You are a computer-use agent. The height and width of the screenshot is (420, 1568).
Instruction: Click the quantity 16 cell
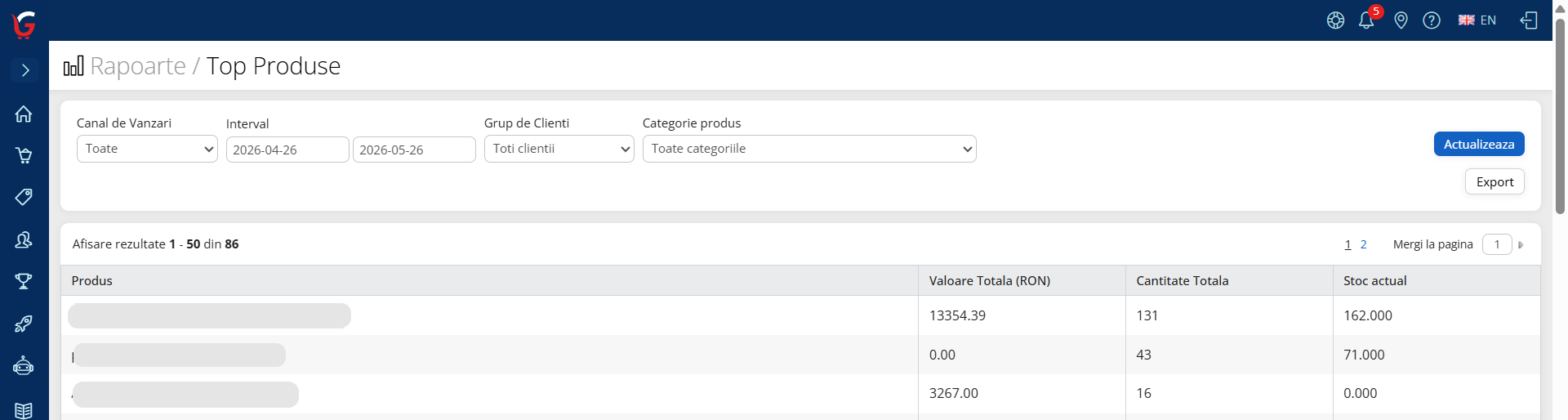pyautogui.click(x=1229, y=393)
